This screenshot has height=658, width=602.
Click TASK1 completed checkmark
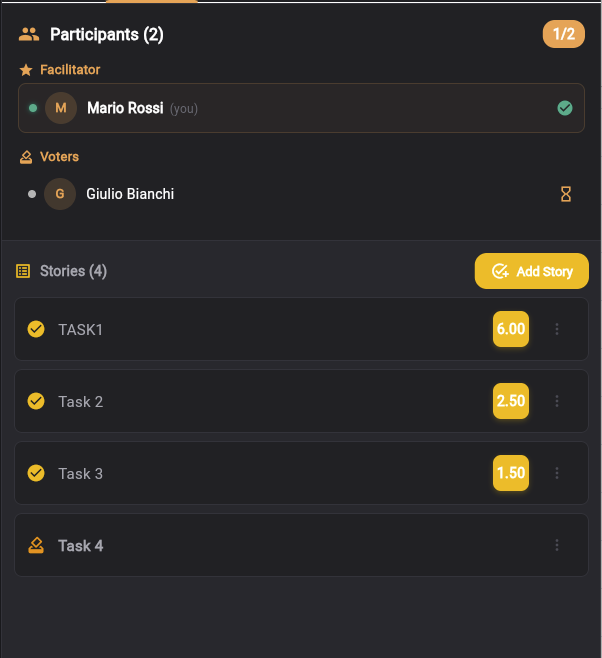36,329
